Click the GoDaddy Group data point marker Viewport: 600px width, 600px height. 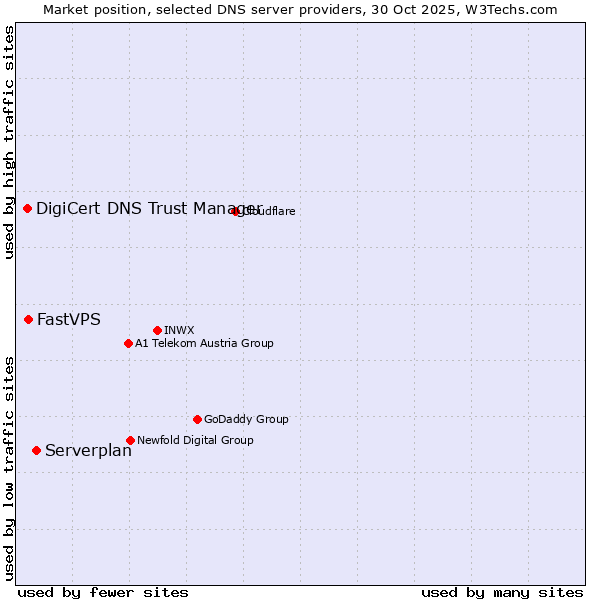(x=197, y=419)
